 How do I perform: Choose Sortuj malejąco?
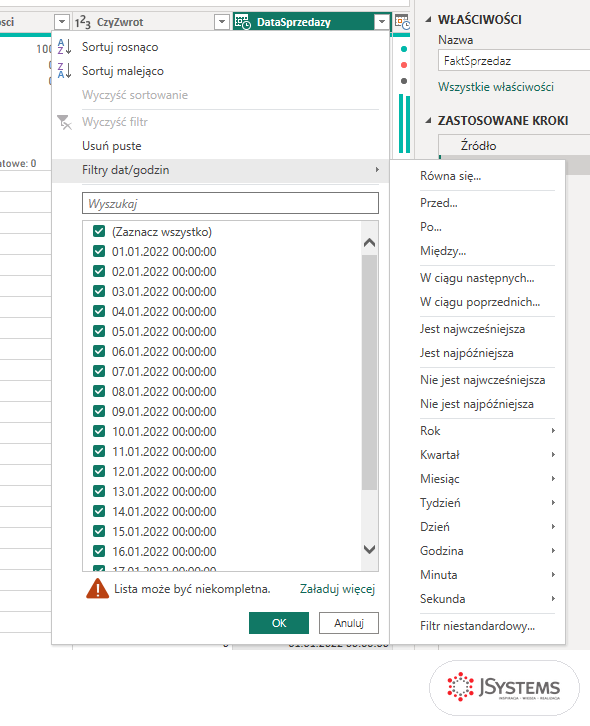[x=123, y=71]
